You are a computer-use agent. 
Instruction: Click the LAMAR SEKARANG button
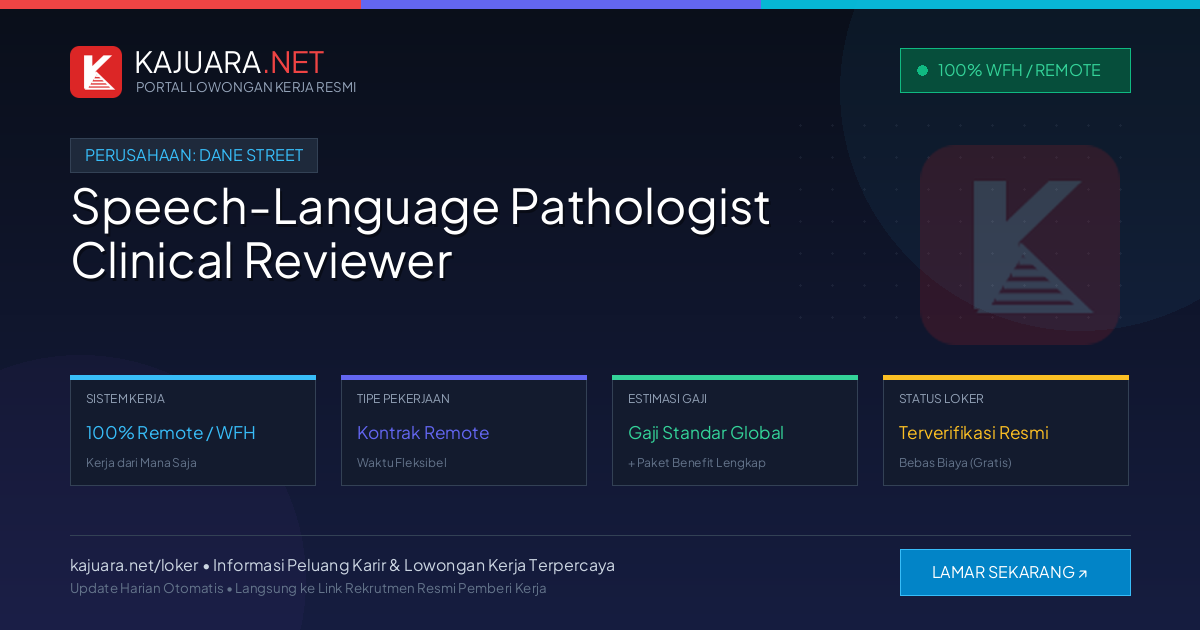[1015, 572]
